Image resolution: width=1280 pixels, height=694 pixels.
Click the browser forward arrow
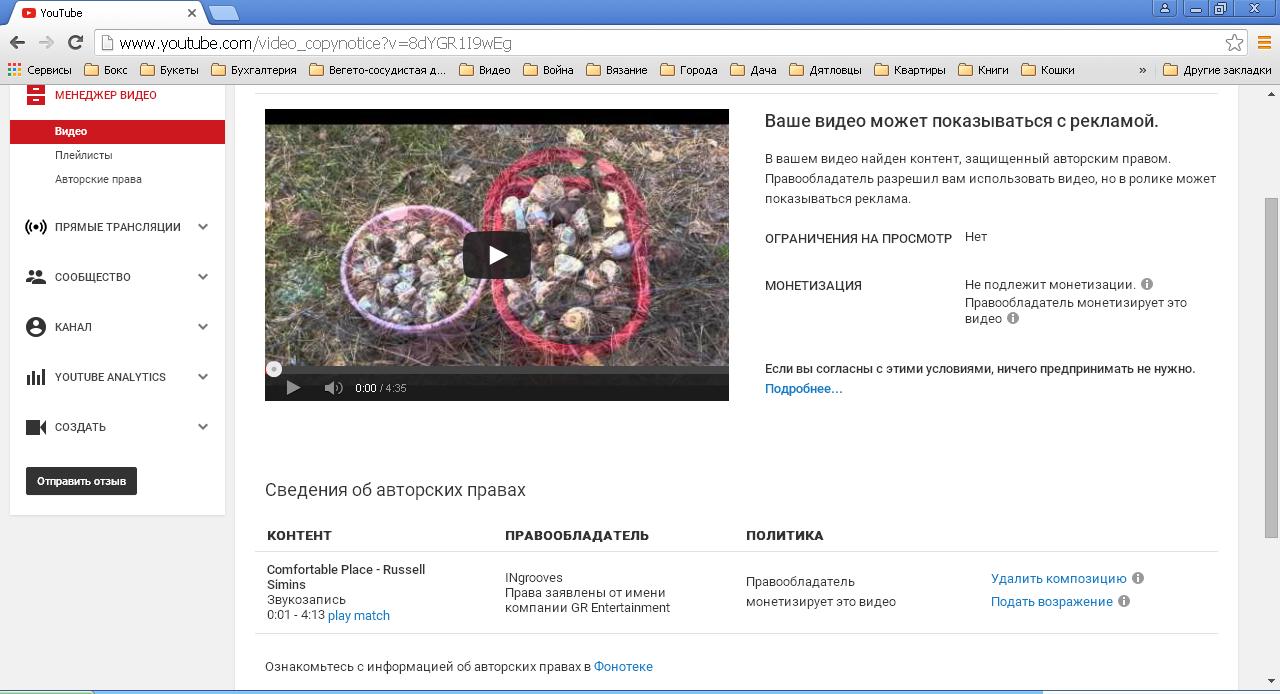(46, 43)
